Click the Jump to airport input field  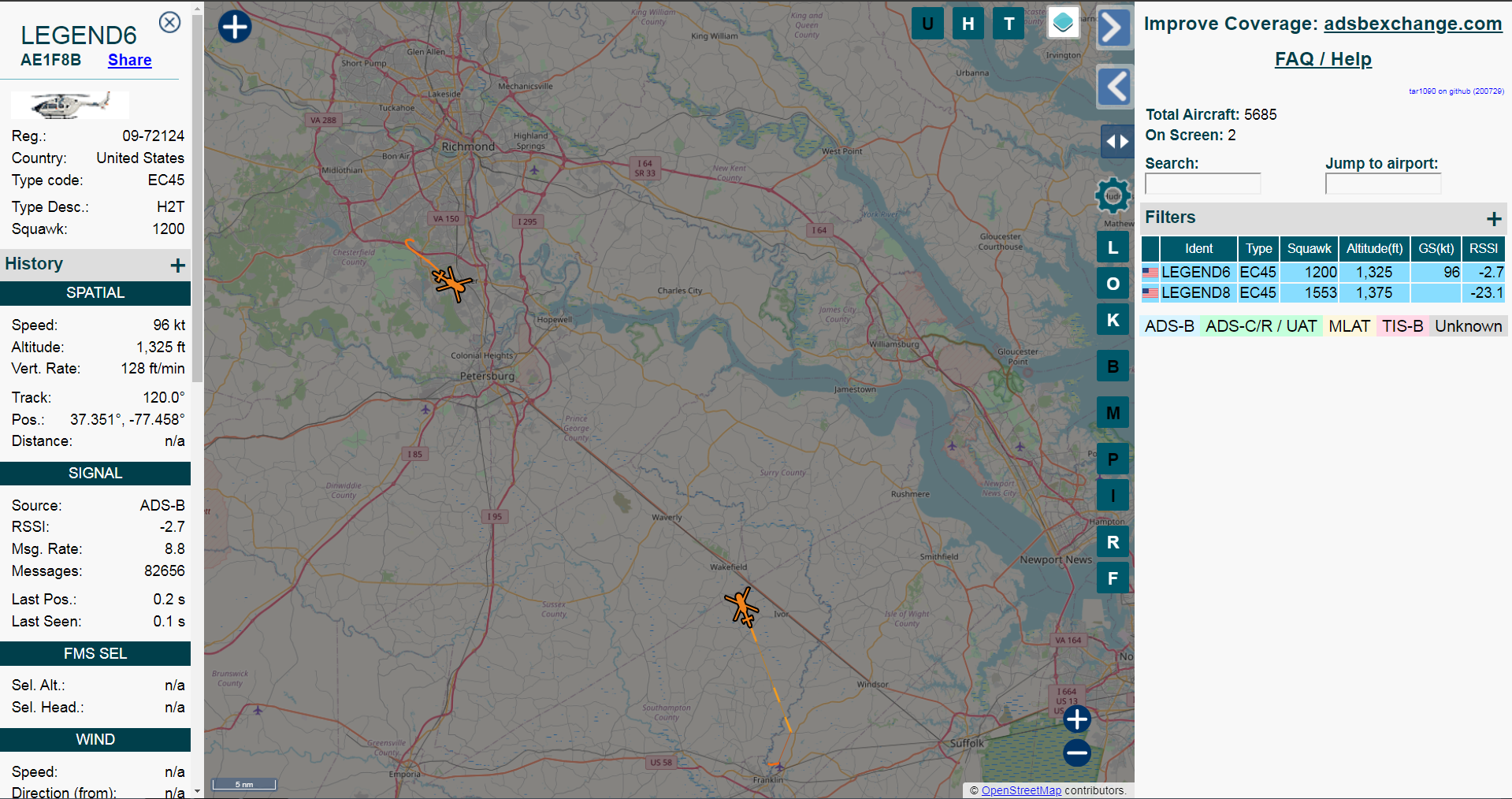pos(1383,184)
